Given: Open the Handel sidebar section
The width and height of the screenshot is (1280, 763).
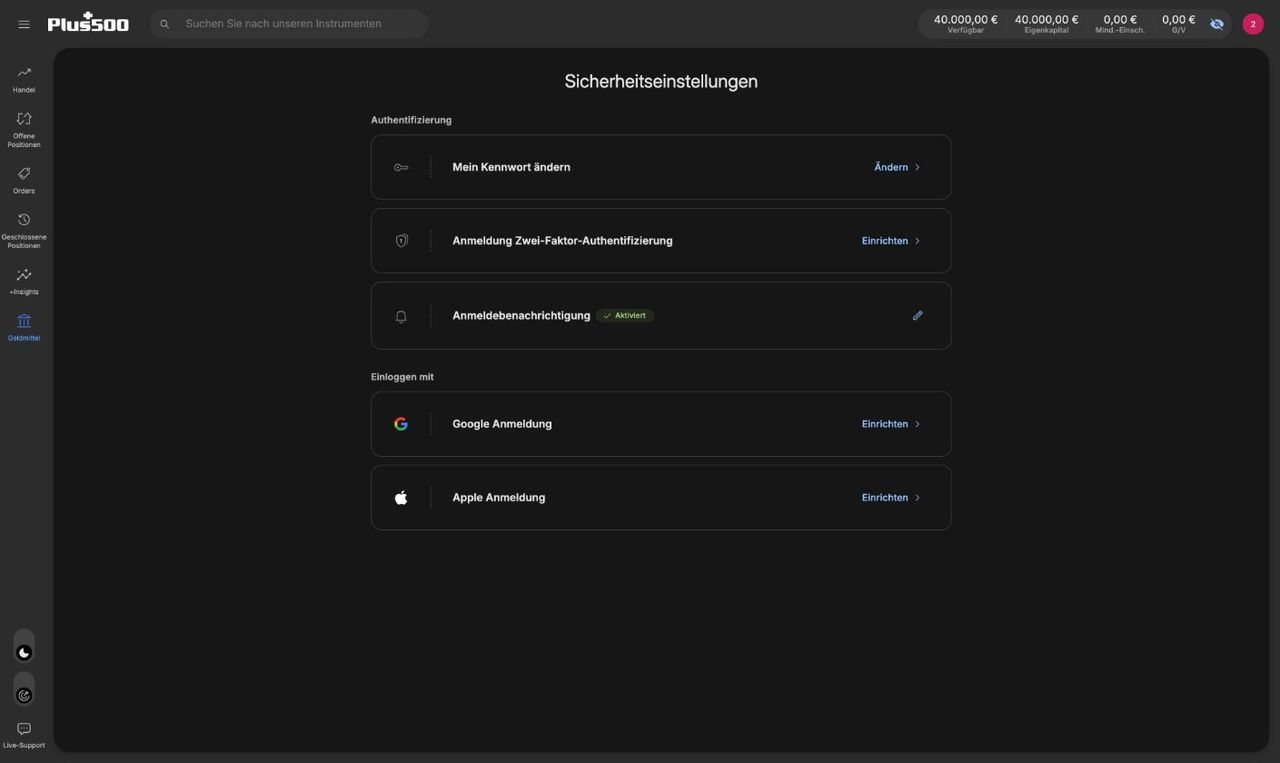Looking at the screenshot, I should 24,80.
